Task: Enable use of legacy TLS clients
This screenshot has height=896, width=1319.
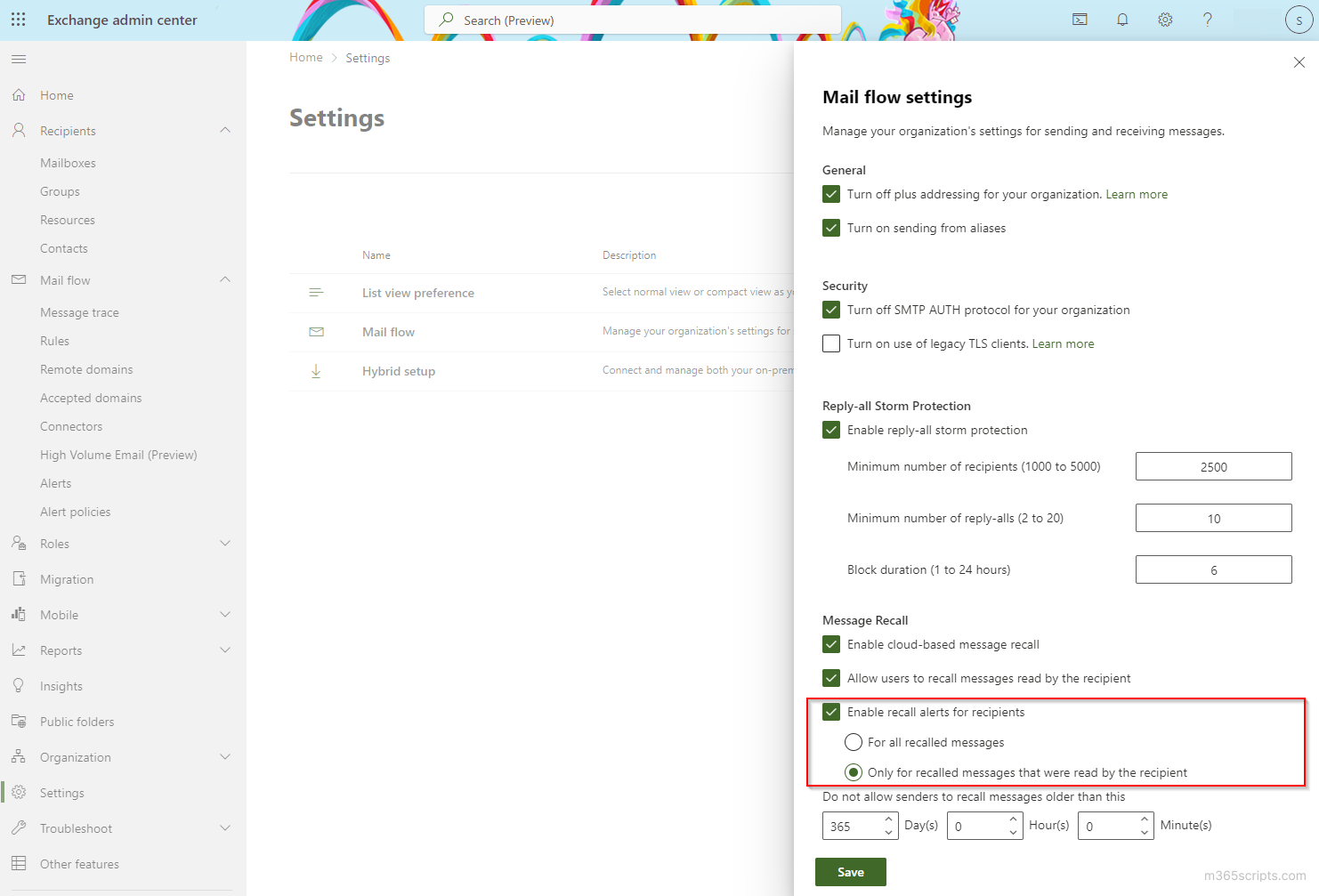Action: tap(831, 343)
